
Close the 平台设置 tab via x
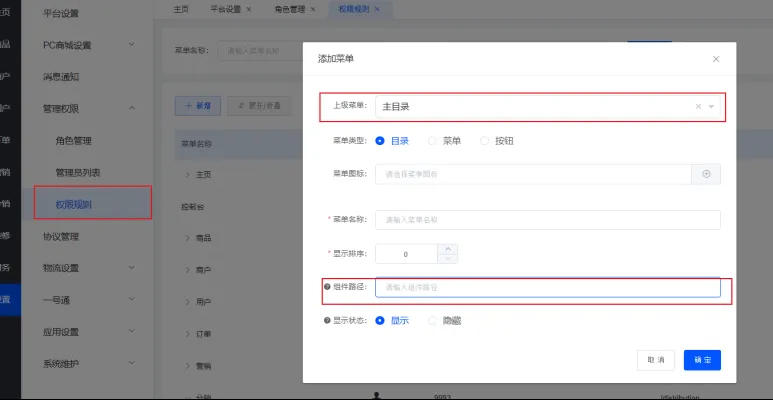(x=248, y=8)
